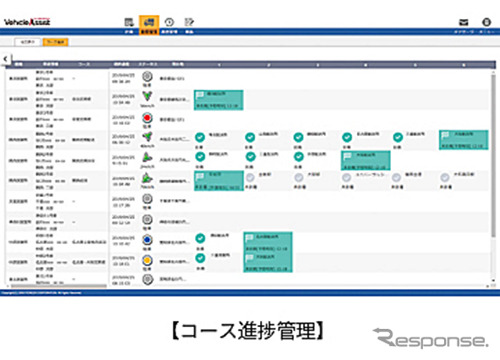Click the third completed checkmark in the five-checkmark row
Image resolution: width=500 pixels, height=360 pixels.
(298, 137)
